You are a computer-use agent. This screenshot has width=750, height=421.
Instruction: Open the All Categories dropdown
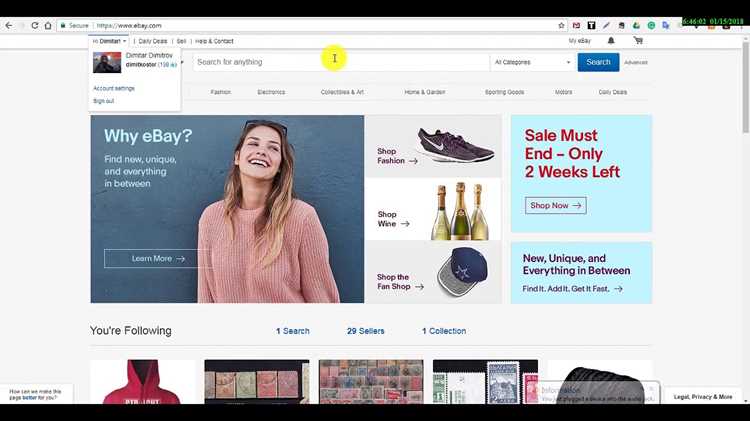point(532,62)
